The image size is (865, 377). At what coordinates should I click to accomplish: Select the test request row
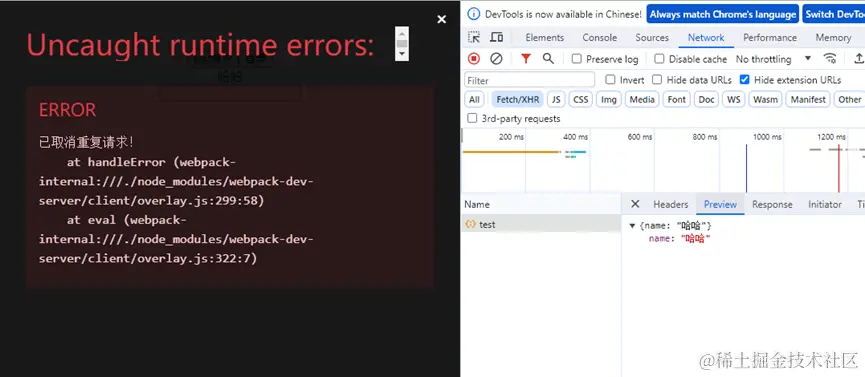point(541,224)
